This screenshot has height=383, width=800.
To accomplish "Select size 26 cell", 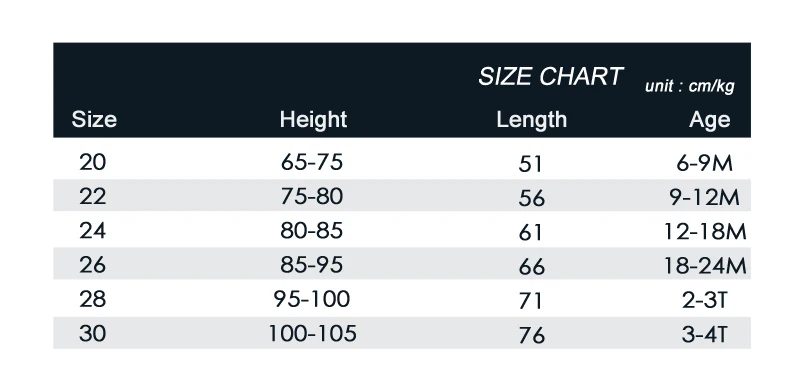I will tap(93, 265).
